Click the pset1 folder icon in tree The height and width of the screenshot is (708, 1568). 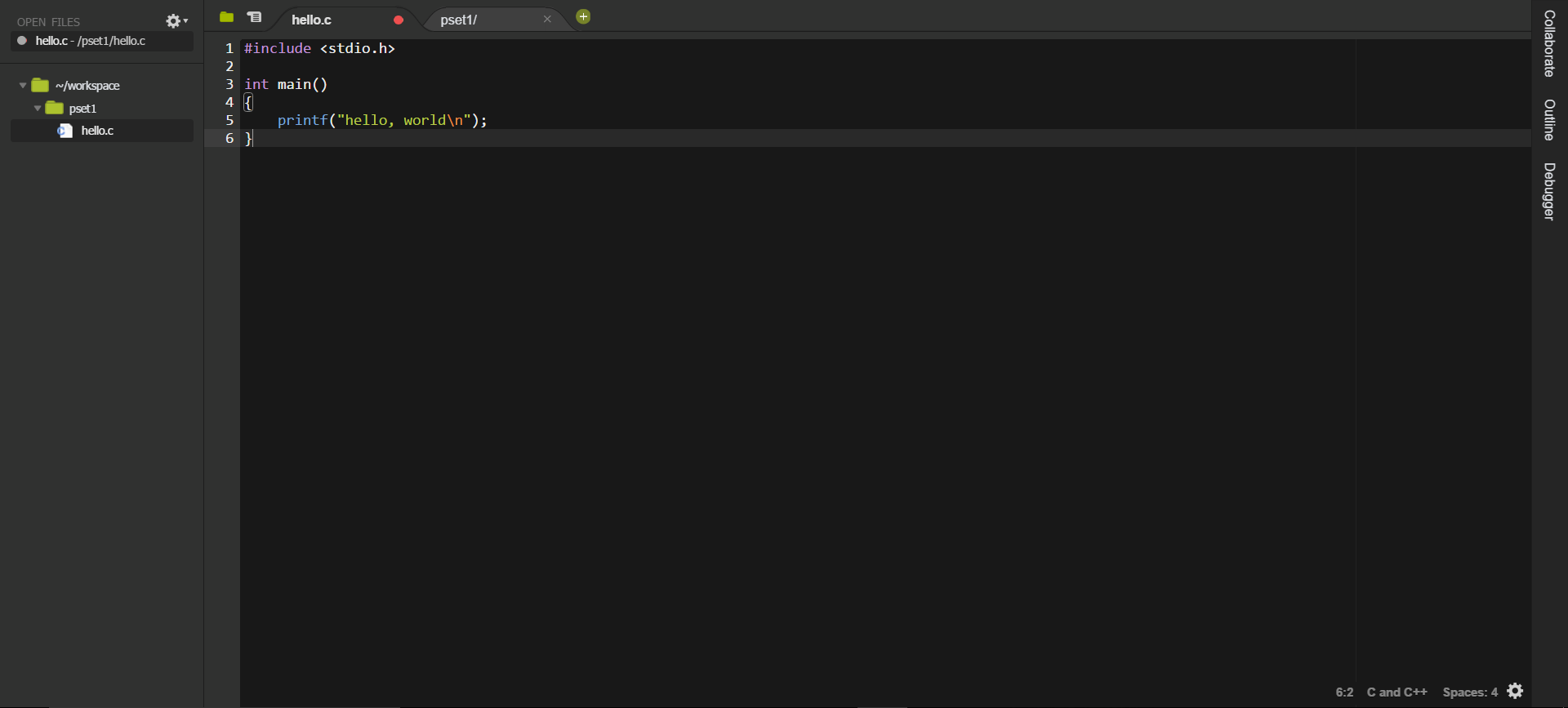55,108
